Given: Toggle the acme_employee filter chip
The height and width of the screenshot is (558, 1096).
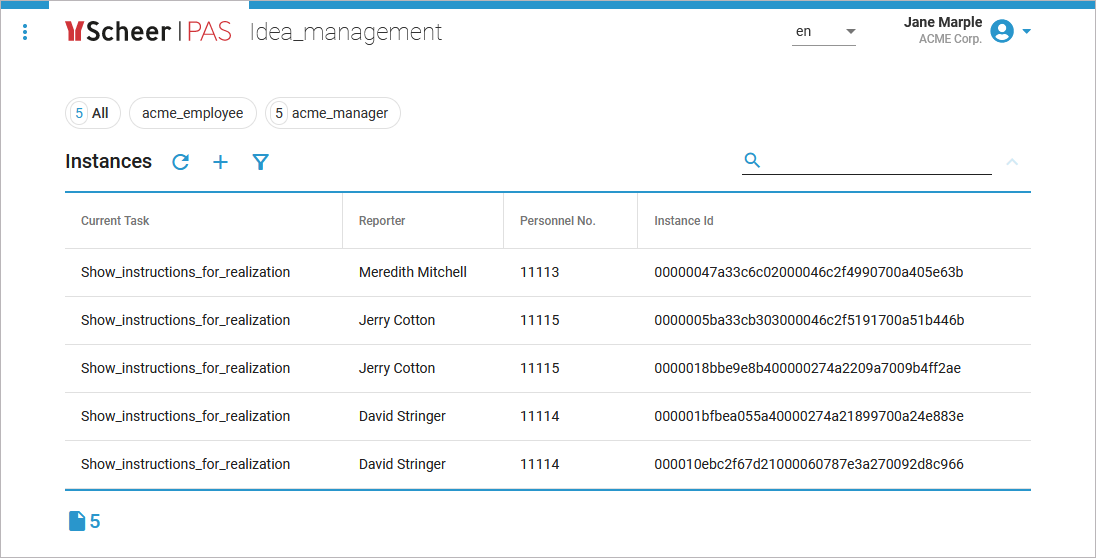Looking at the screenshot, I should point(192,113).
